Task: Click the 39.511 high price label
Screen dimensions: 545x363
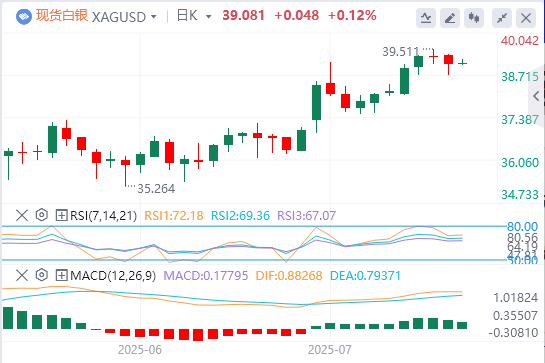Action: pyautogui.click(x=401, y=52)
